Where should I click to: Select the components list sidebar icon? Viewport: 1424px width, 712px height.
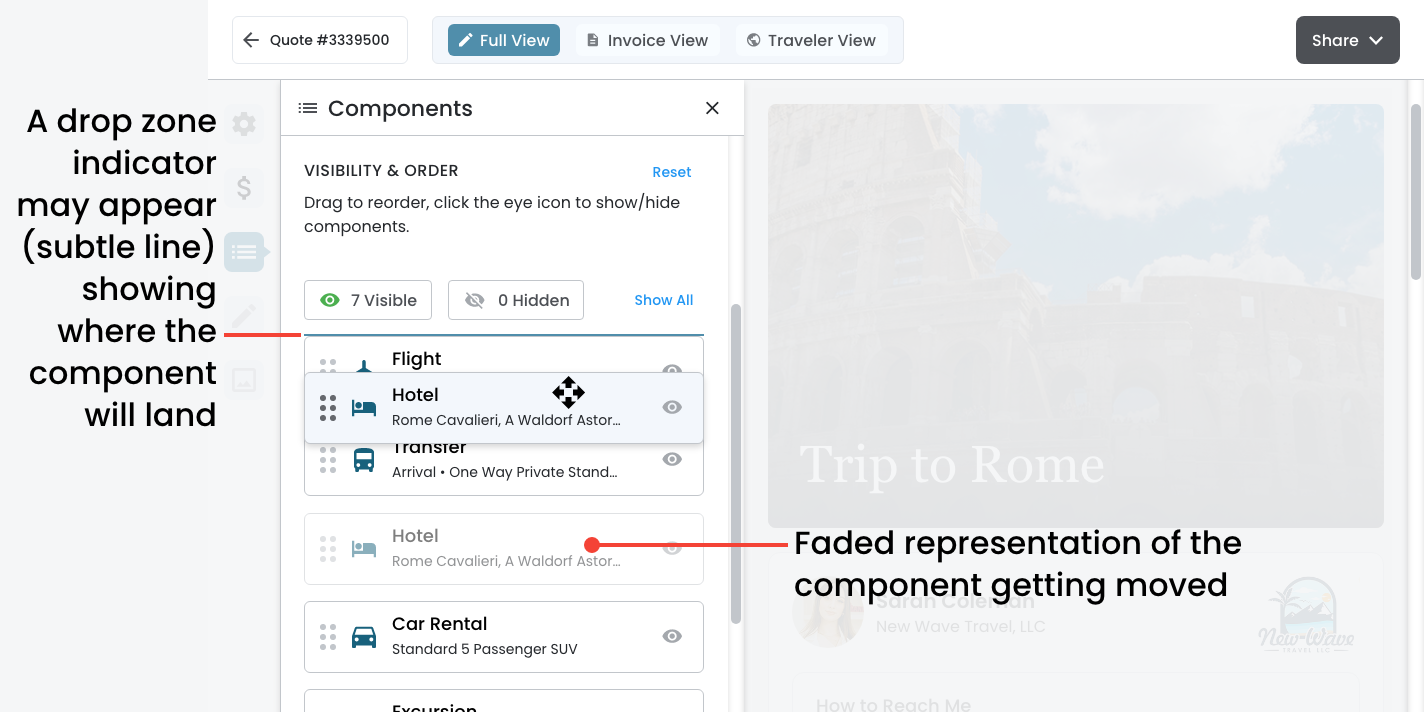[244, 252]
